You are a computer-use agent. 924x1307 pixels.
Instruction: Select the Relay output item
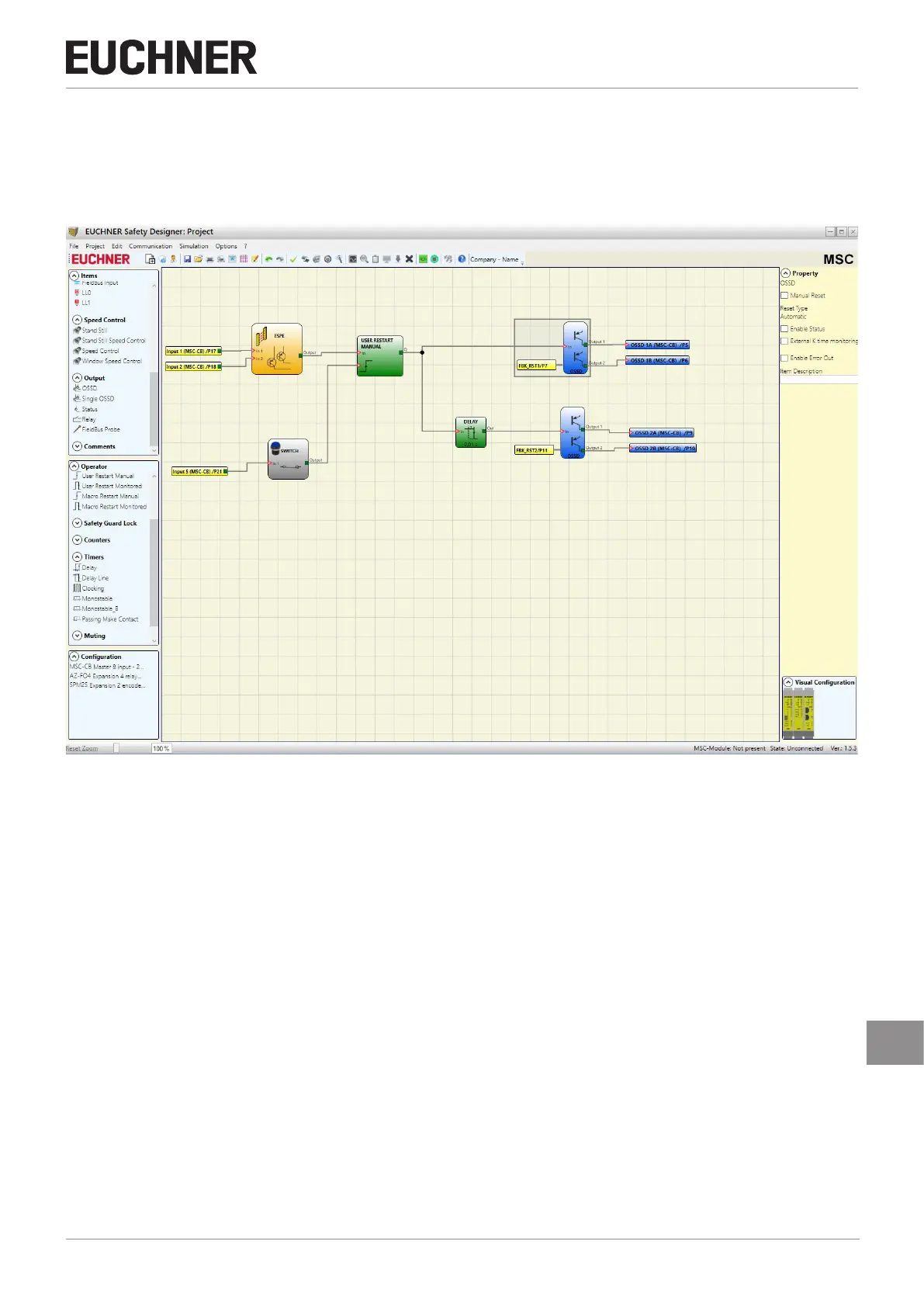click(84, 420)
